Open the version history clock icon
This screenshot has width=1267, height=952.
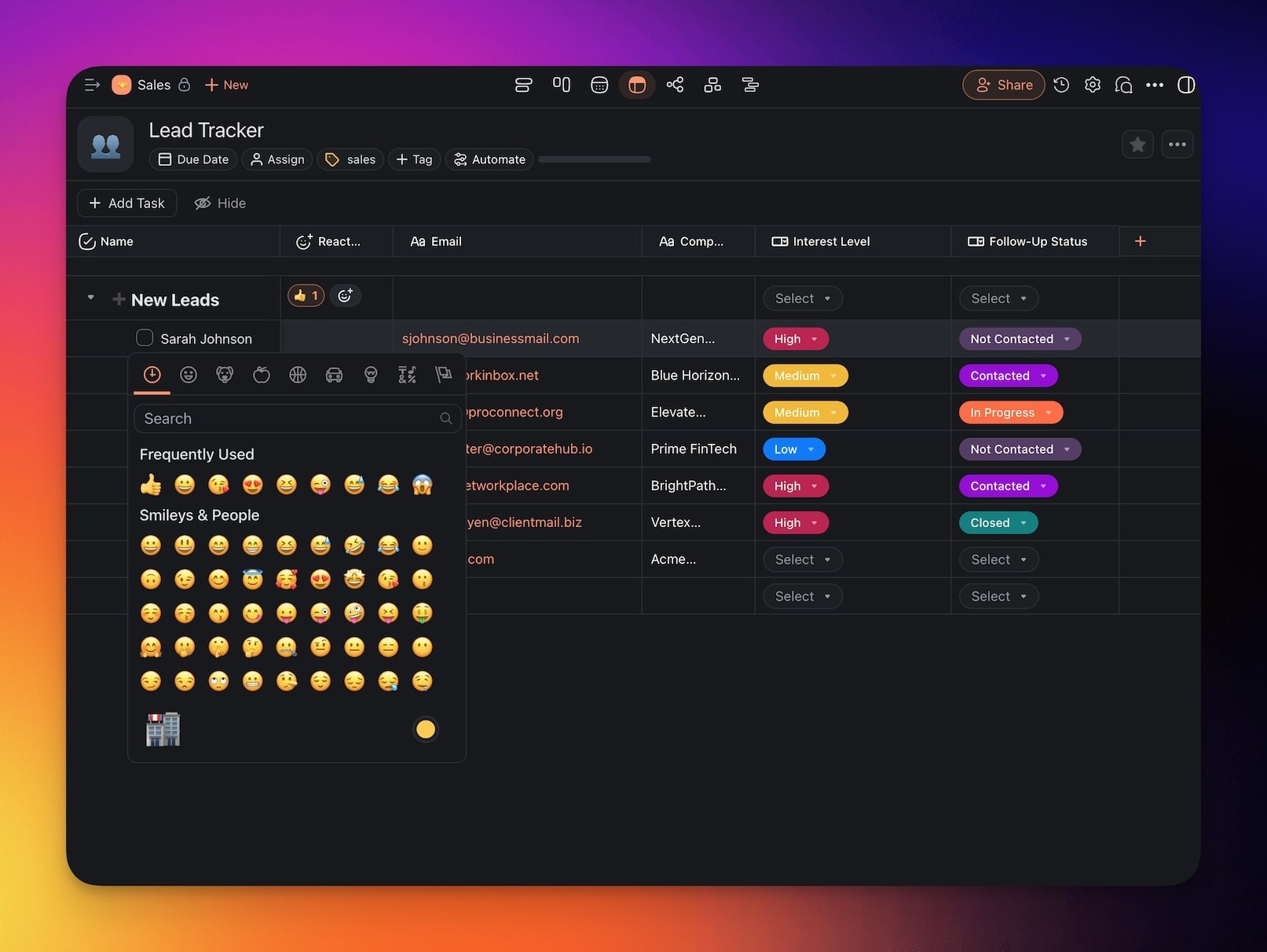pyautogui.click(x=1061, y=85)
